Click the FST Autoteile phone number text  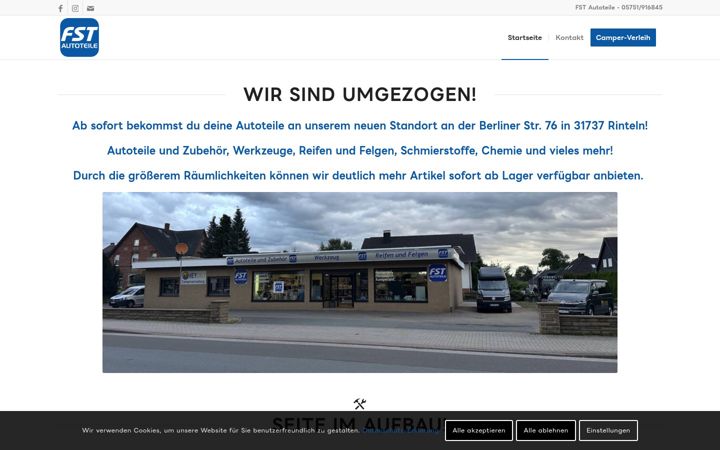coord(619,7)
